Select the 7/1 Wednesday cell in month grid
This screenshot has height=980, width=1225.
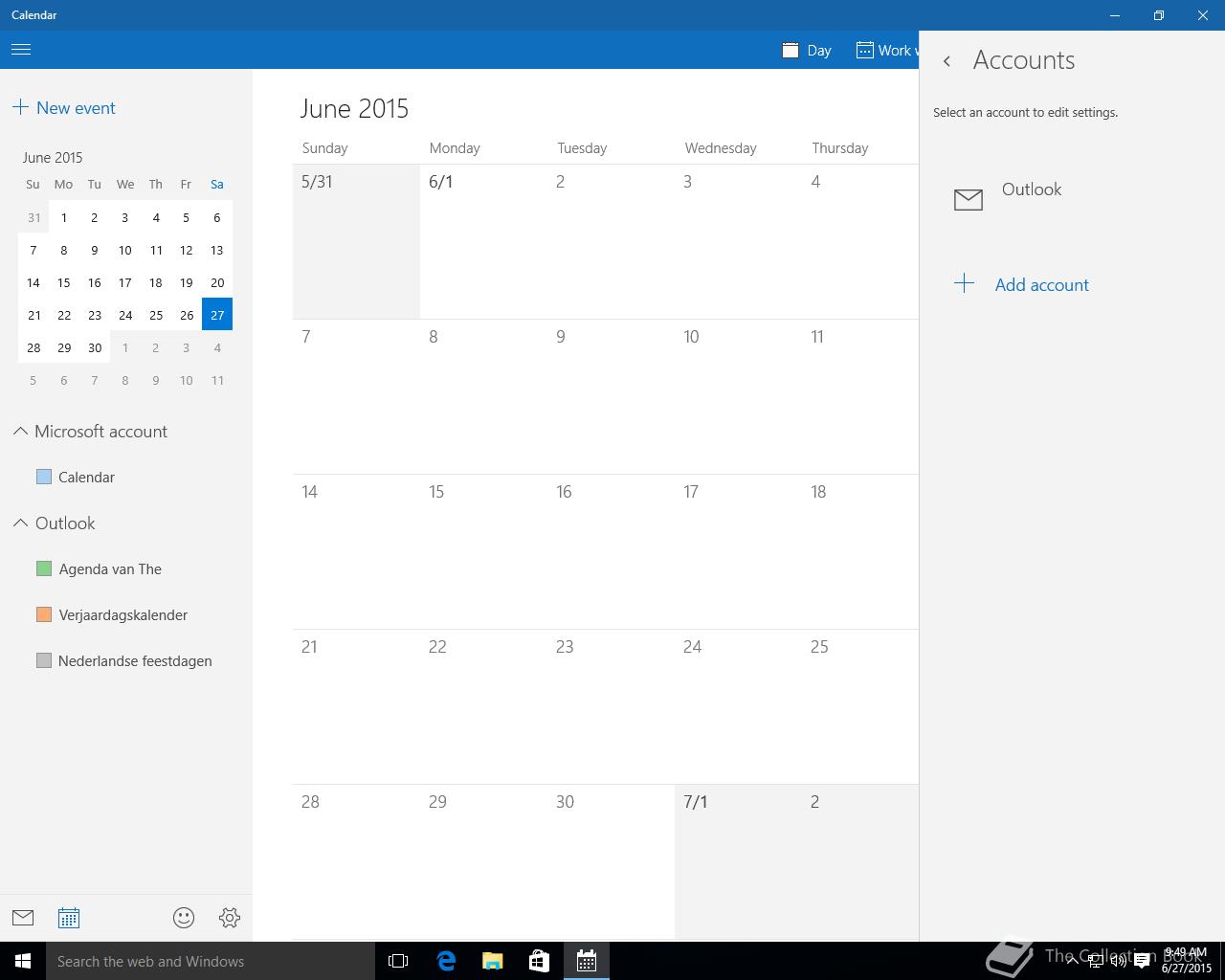[x=738, y=861]
